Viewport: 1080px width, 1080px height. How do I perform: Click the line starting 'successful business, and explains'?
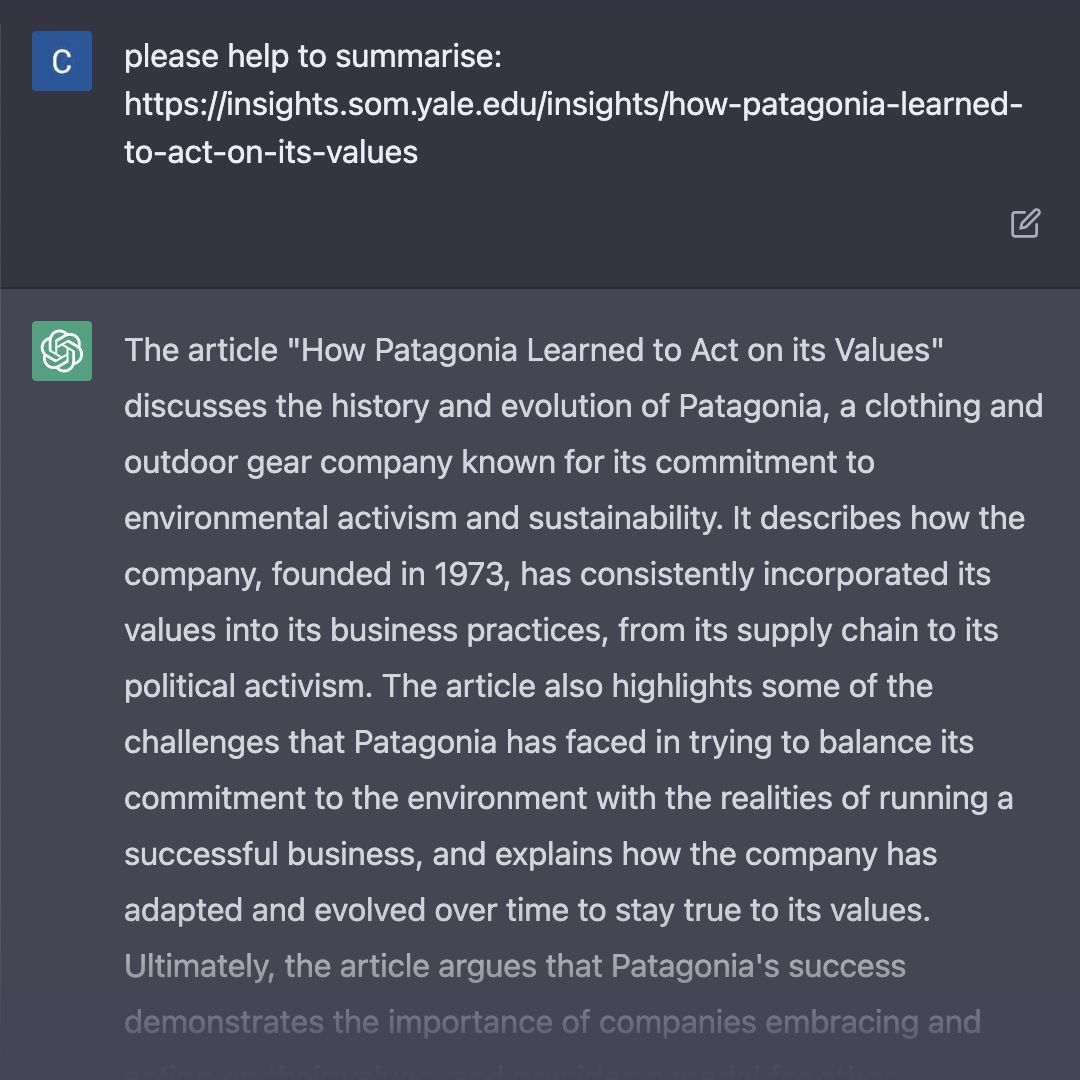click(530, 854)
